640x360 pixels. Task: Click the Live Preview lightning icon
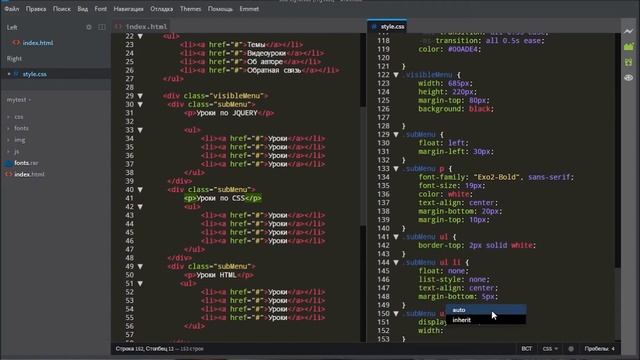click(x=629, y=31)
